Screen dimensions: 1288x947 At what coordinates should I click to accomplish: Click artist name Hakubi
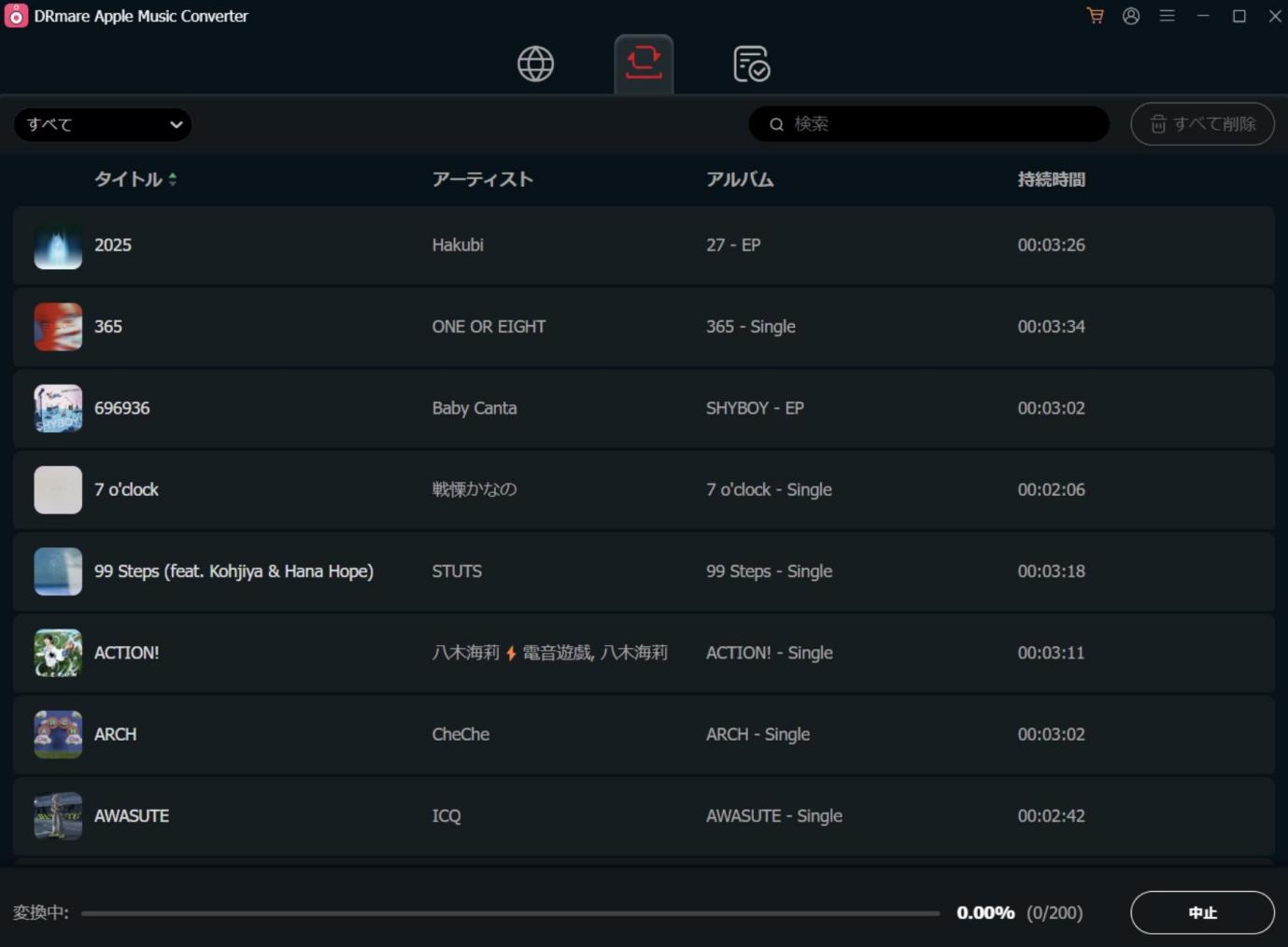pos(458,246)
